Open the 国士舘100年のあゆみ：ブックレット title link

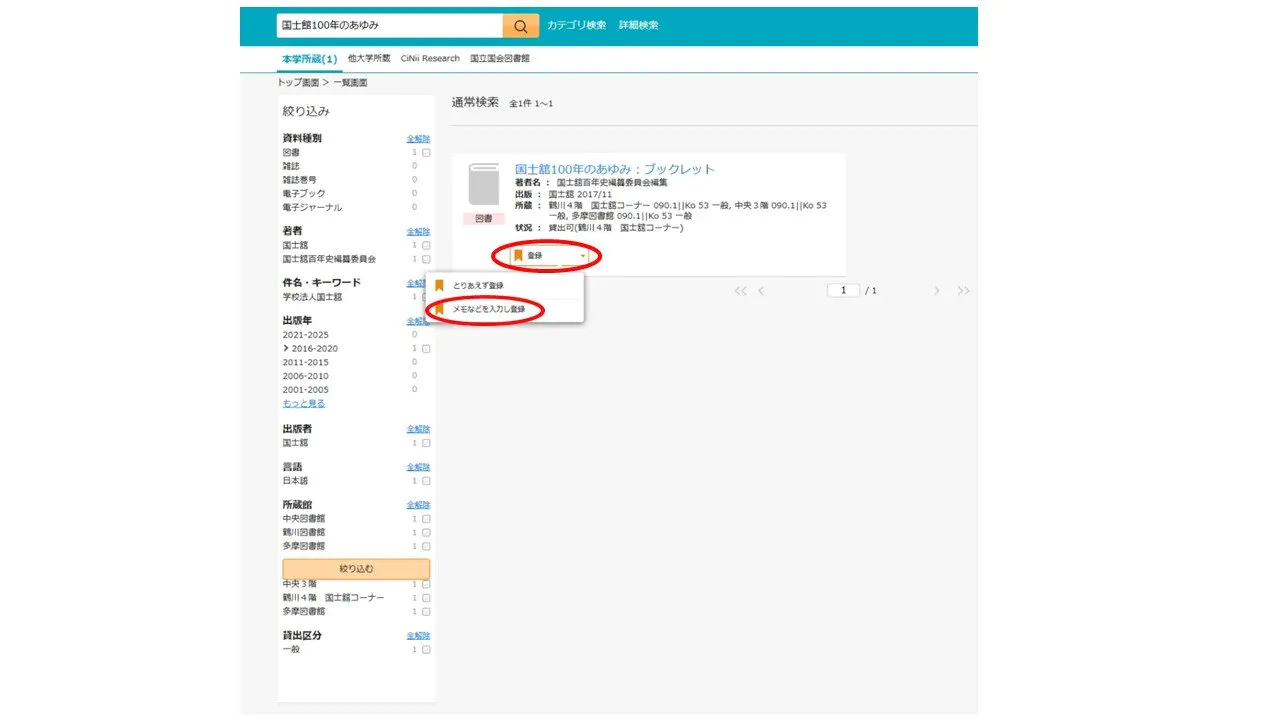click(x=615, y=169)
